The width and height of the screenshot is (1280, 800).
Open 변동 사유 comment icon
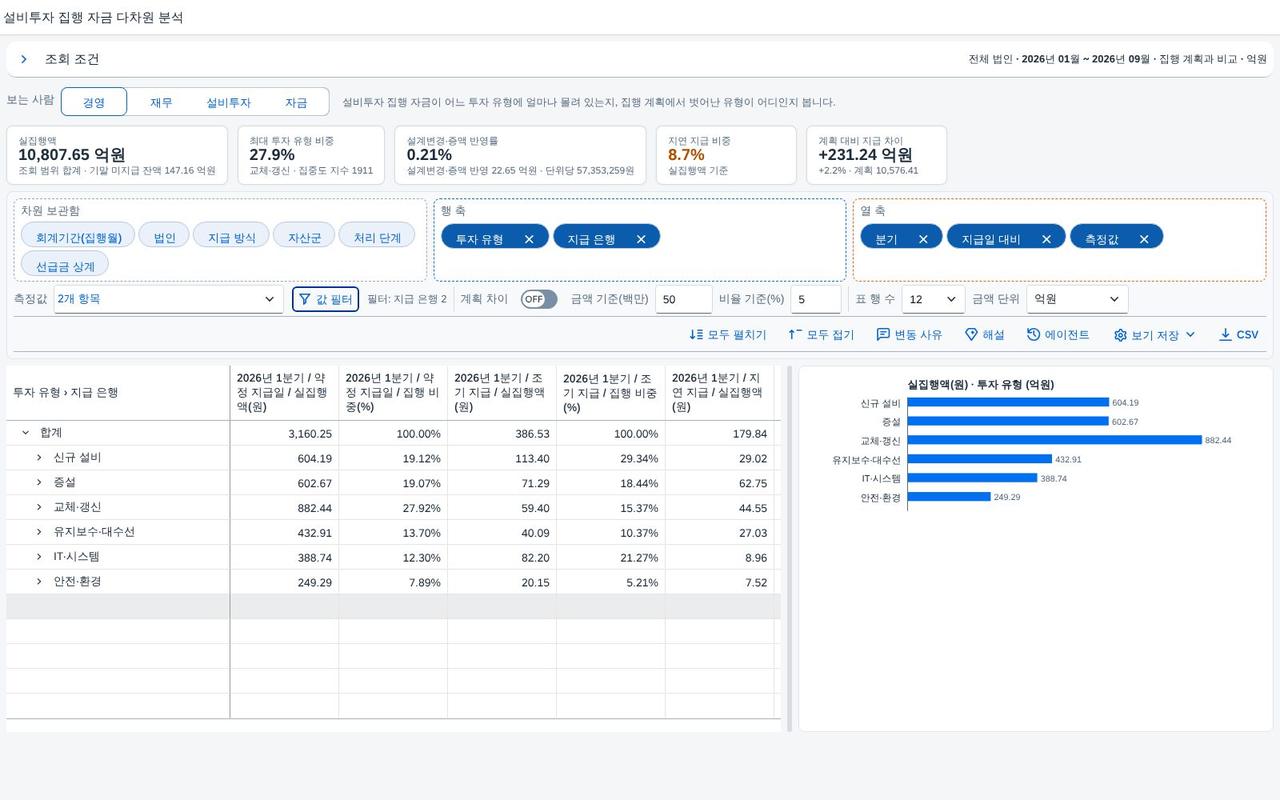point(883,335)
